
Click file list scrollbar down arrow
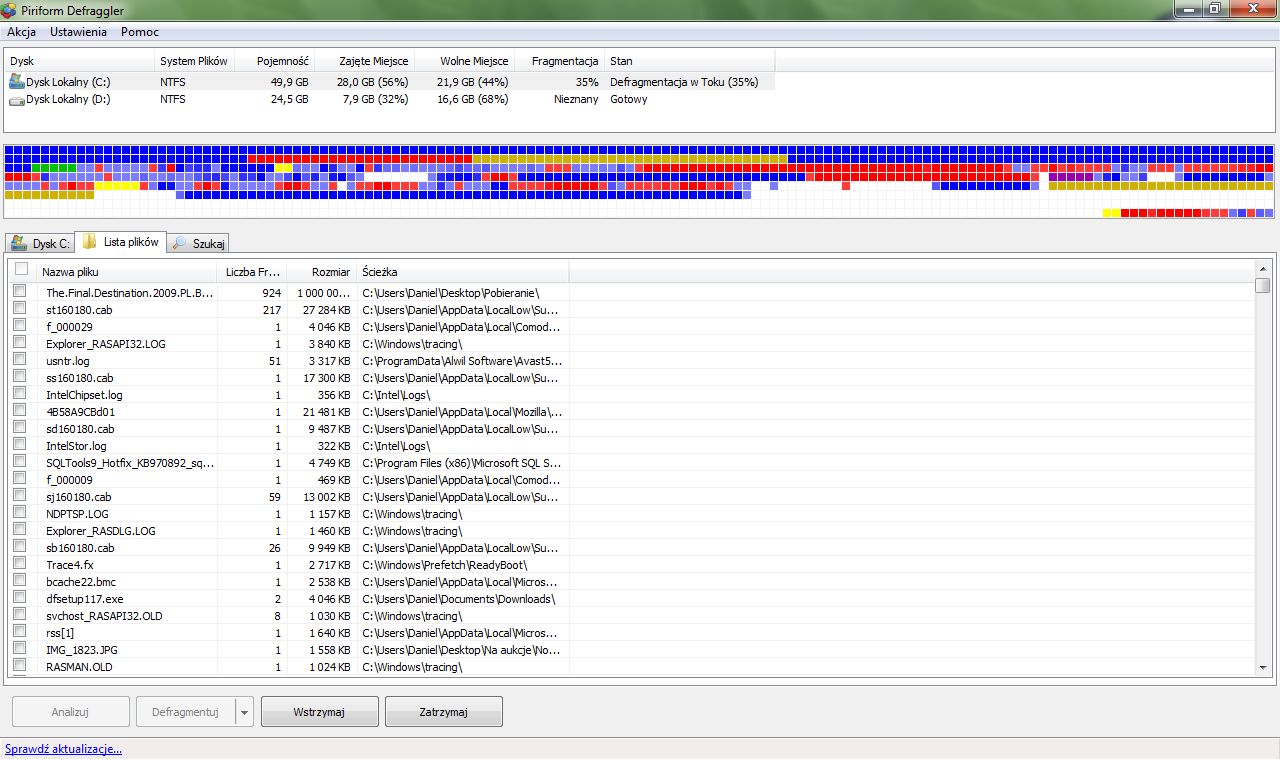pos(1262,667)
